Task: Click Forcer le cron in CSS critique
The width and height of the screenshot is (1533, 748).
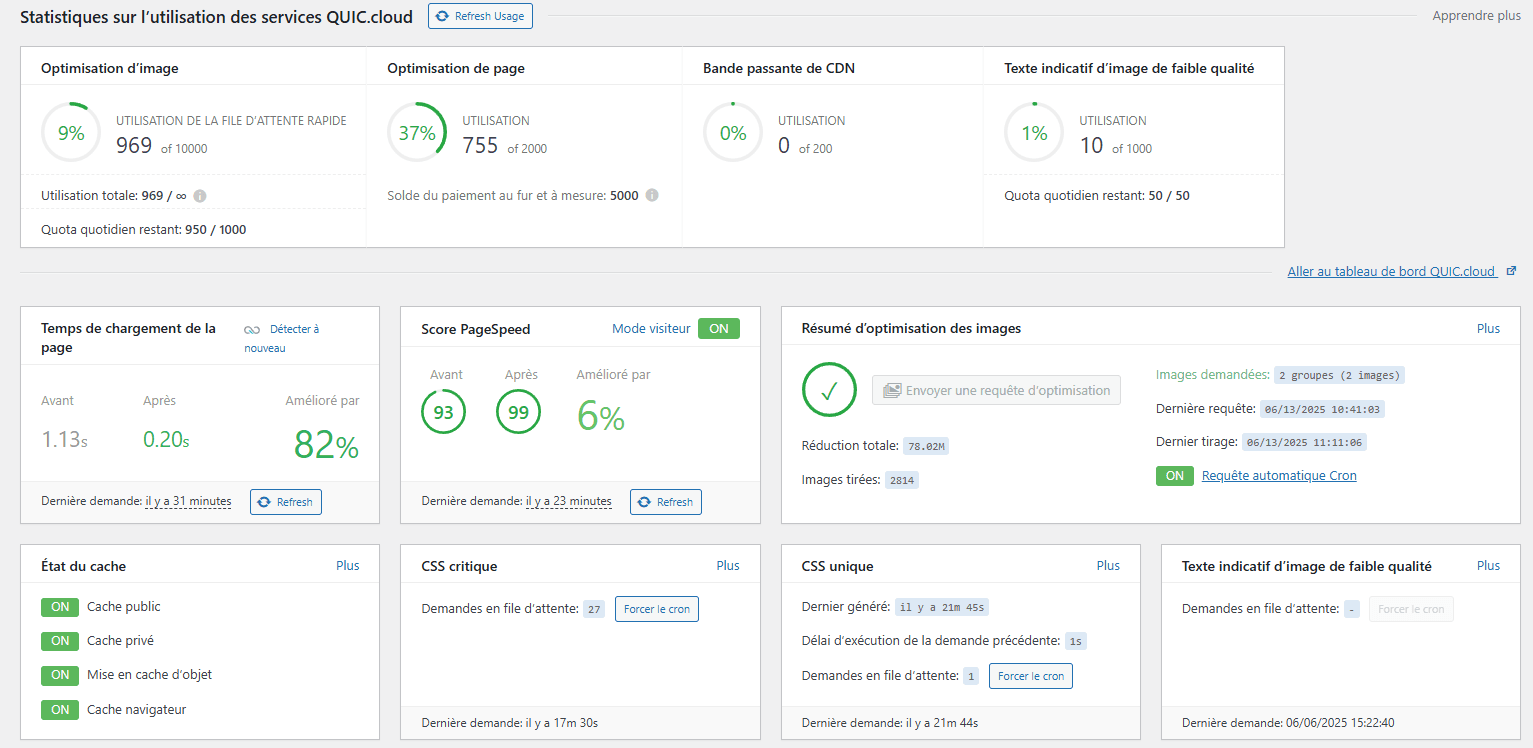Action: [656, 609]
